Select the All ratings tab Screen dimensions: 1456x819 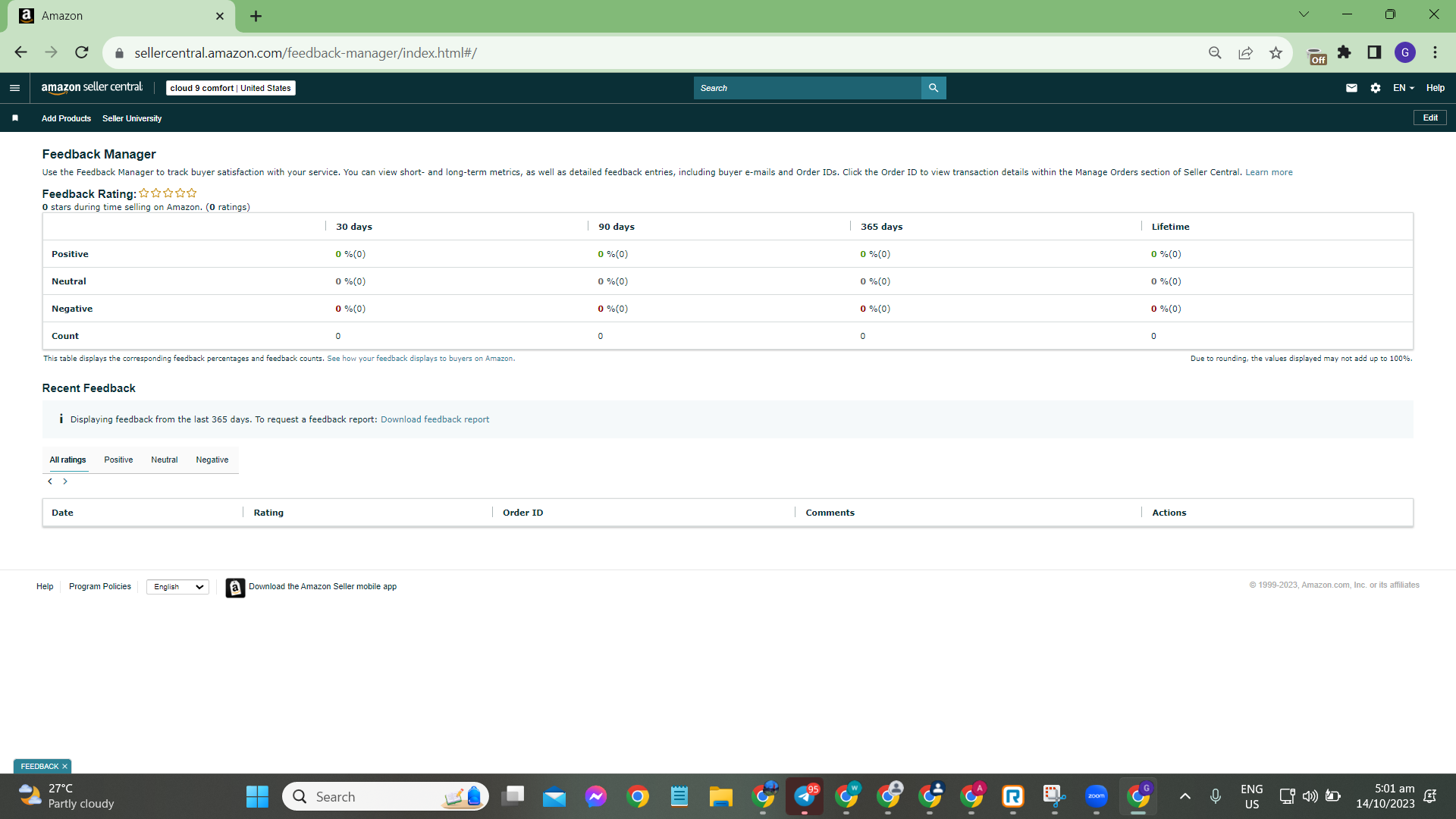(x=67, y=460)
